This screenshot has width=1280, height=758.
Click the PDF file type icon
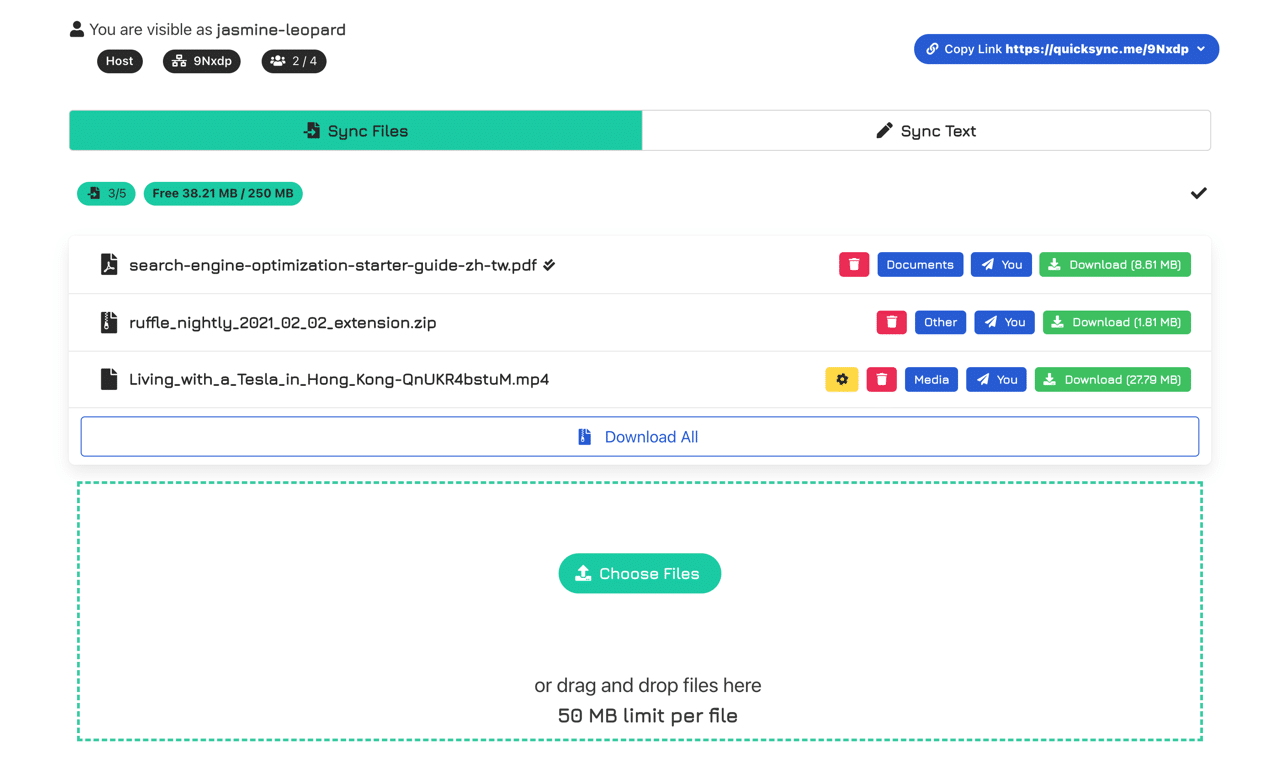pyautogui.click(x=107, y=264)
